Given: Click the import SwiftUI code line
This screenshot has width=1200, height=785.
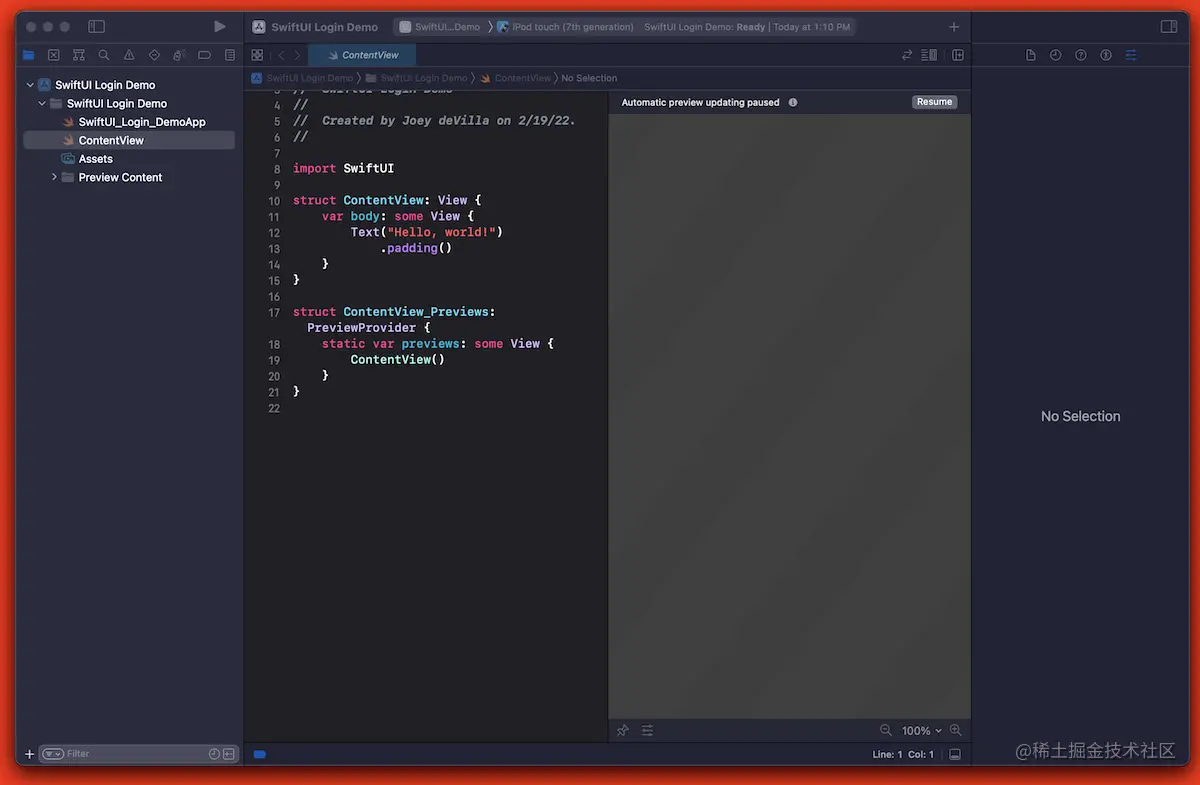Looking at the screenshot, I should coord(343,168).
